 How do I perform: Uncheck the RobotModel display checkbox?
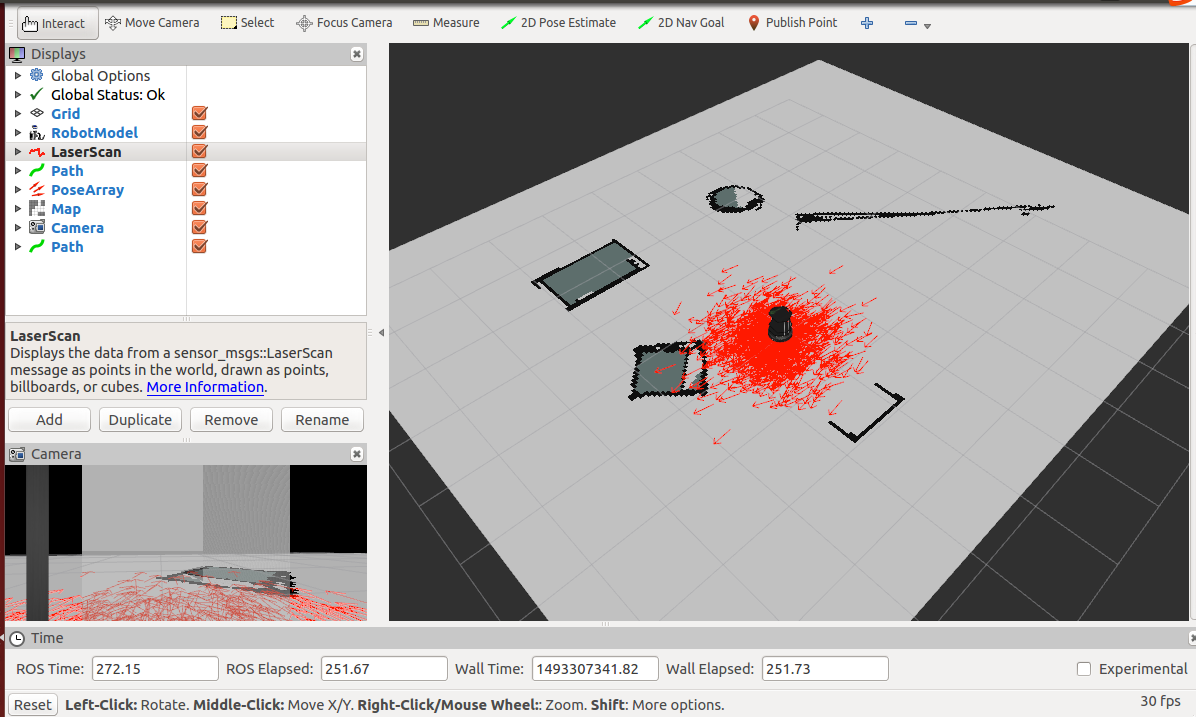(x=200, y=132)
